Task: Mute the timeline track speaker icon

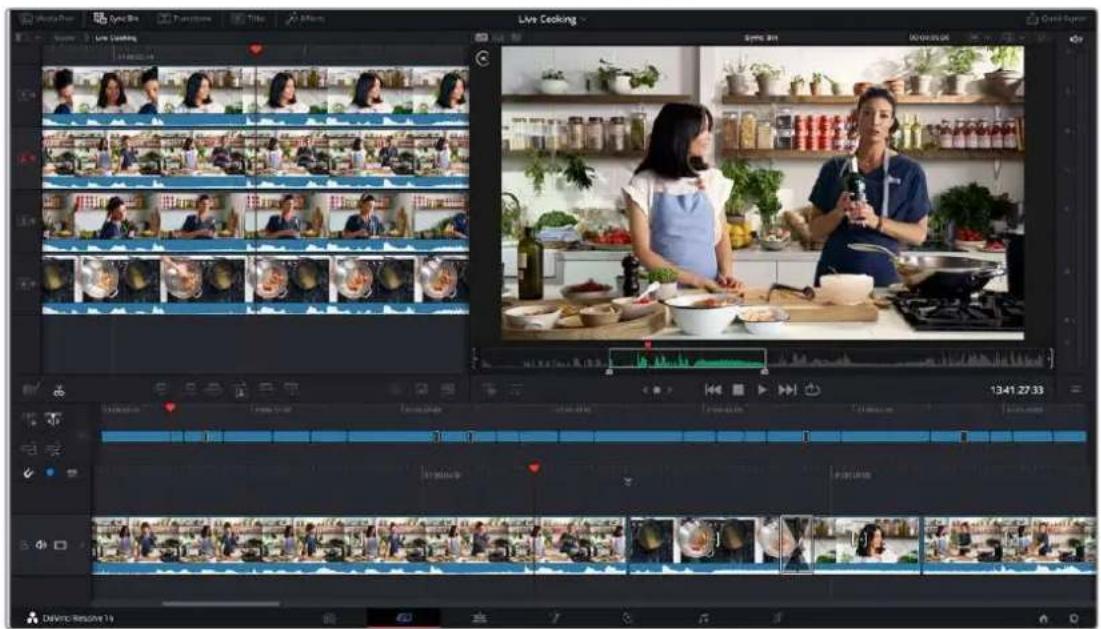Action: point(41,545)
